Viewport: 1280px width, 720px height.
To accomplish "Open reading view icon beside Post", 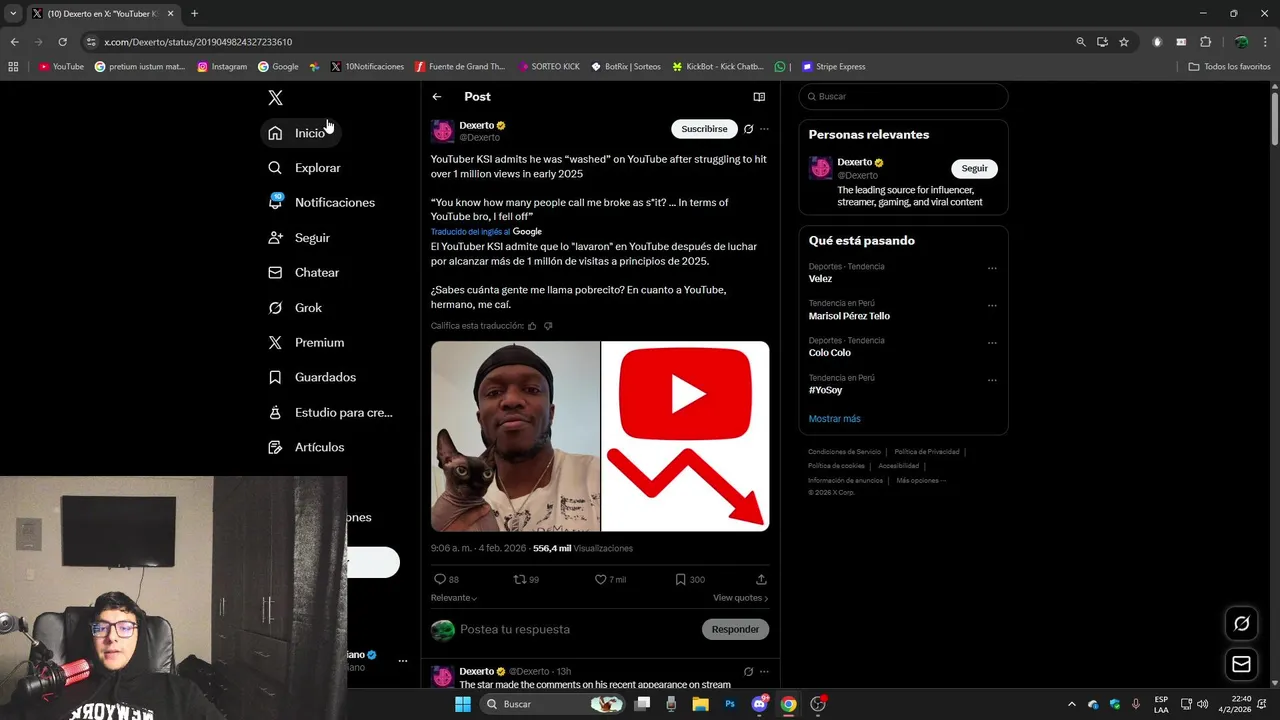I will 759,97.
